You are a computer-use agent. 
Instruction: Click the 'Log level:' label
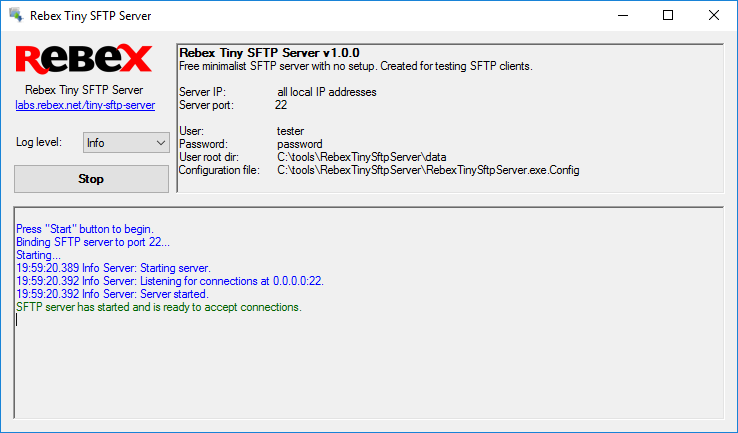click(x=39, y=142)
